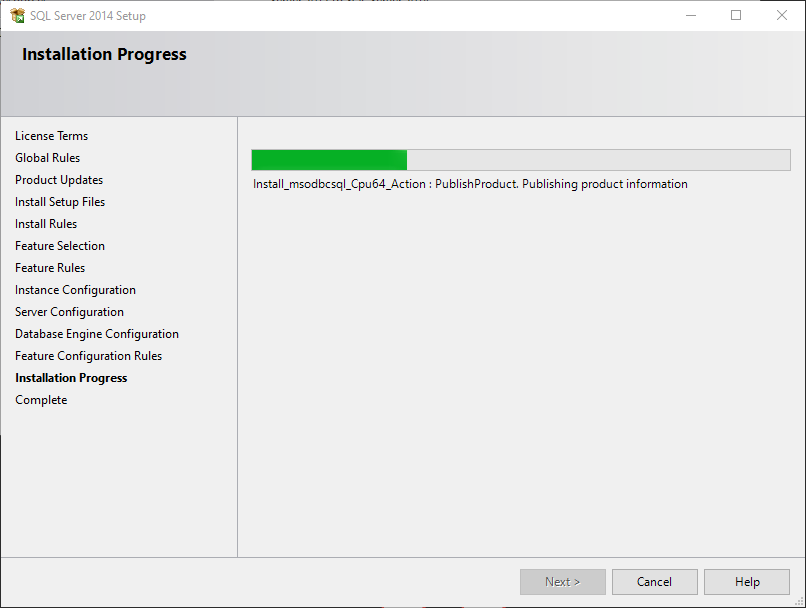Open the Product Updates step
The height and width of the screenshot is (608, 806).
coord(59,180)
